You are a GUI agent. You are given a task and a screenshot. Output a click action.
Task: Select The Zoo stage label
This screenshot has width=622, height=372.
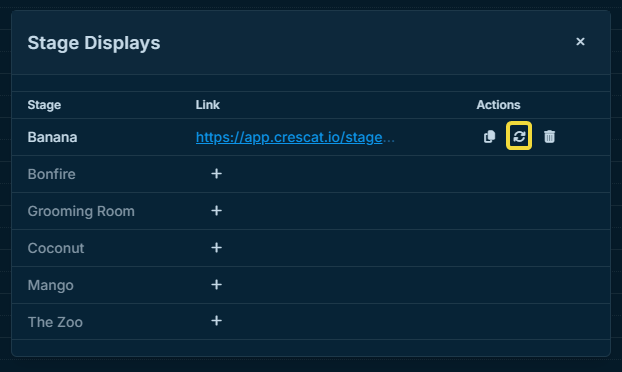click(55, 322)
